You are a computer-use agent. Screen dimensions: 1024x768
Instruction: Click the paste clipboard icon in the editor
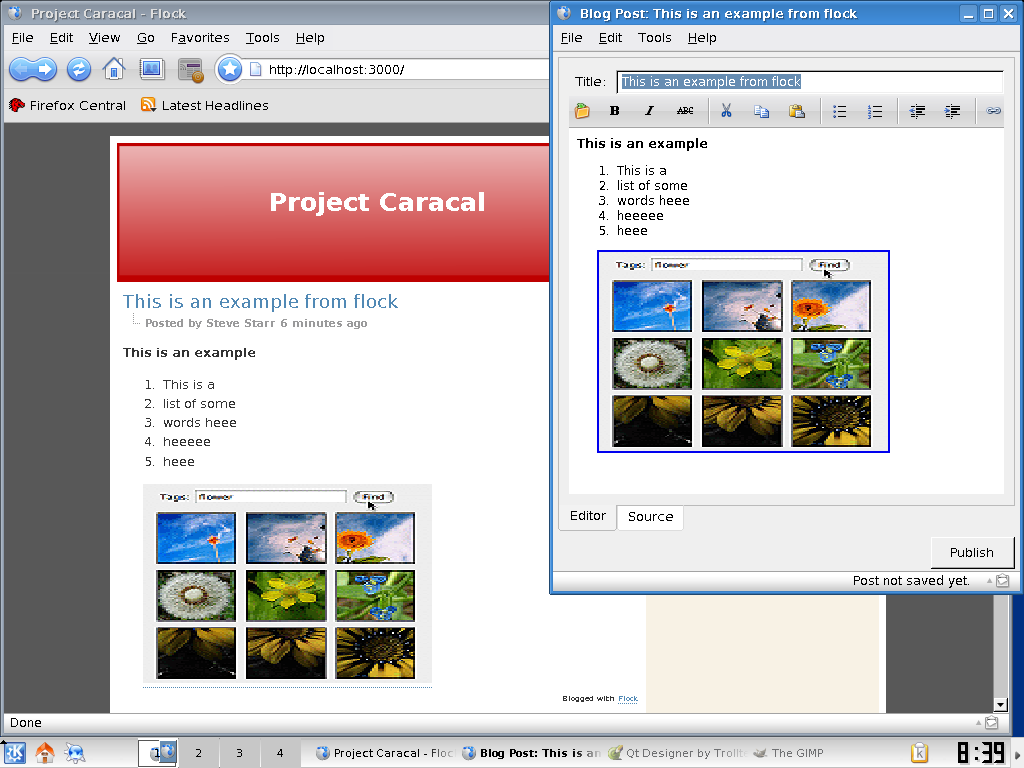(x=797, y=111)
